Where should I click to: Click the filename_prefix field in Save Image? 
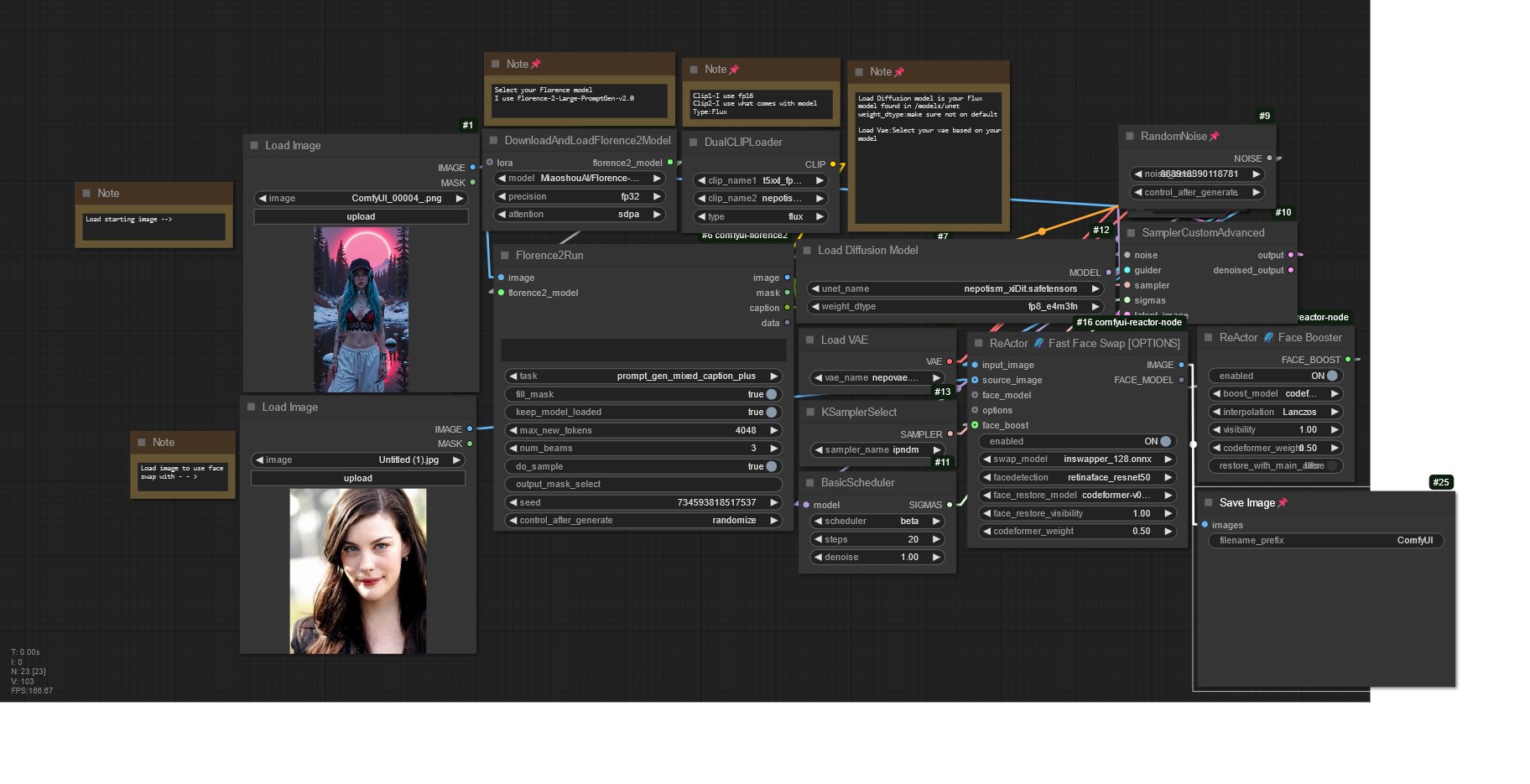[x=1326, y=541]
